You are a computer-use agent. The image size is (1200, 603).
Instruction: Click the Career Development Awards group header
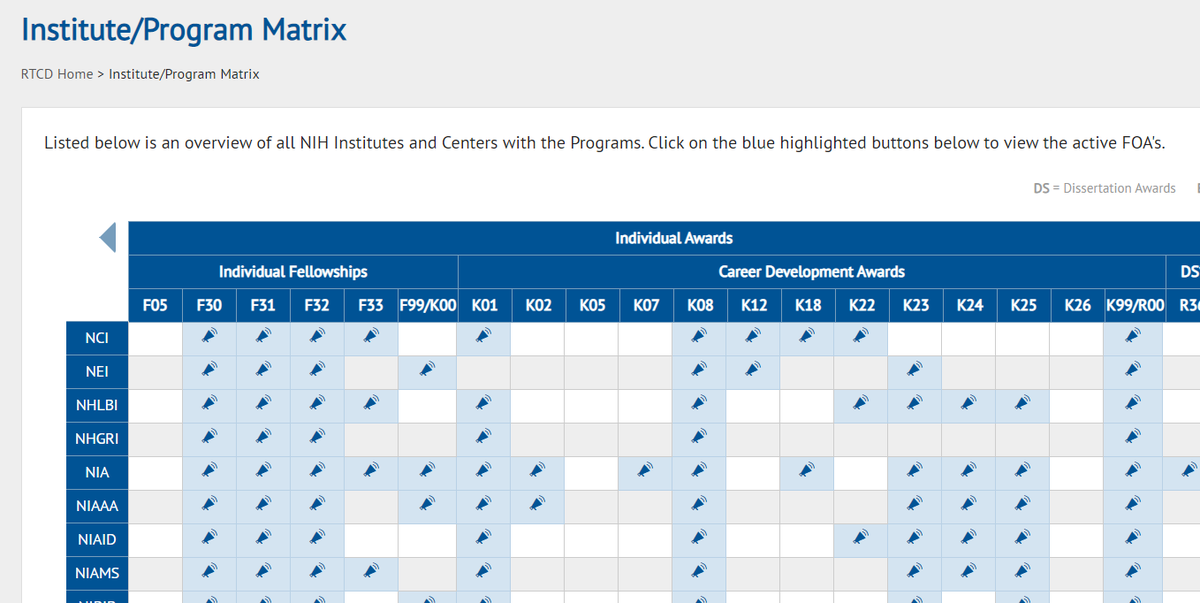point(811,271)
